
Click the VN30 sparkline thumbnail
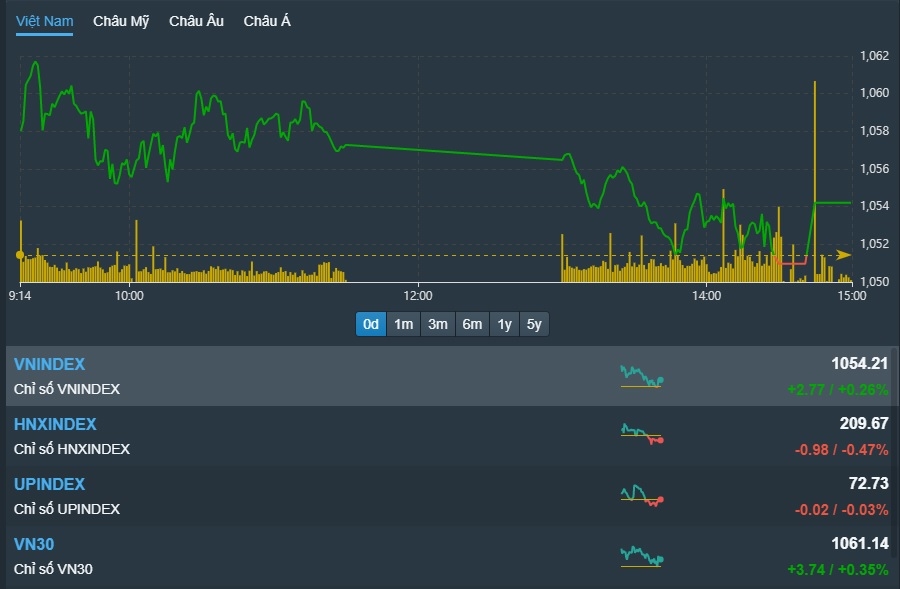tap(641, 556)
